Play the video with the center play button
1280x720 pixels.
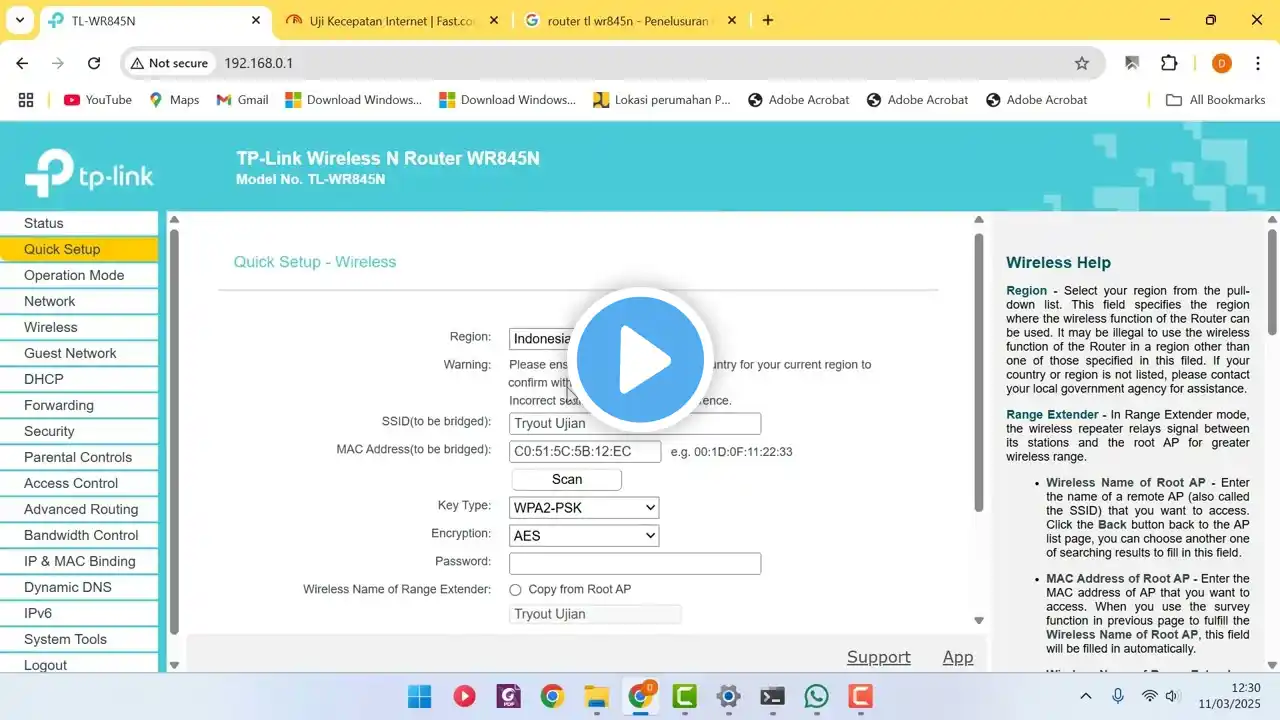coord(640,360)
